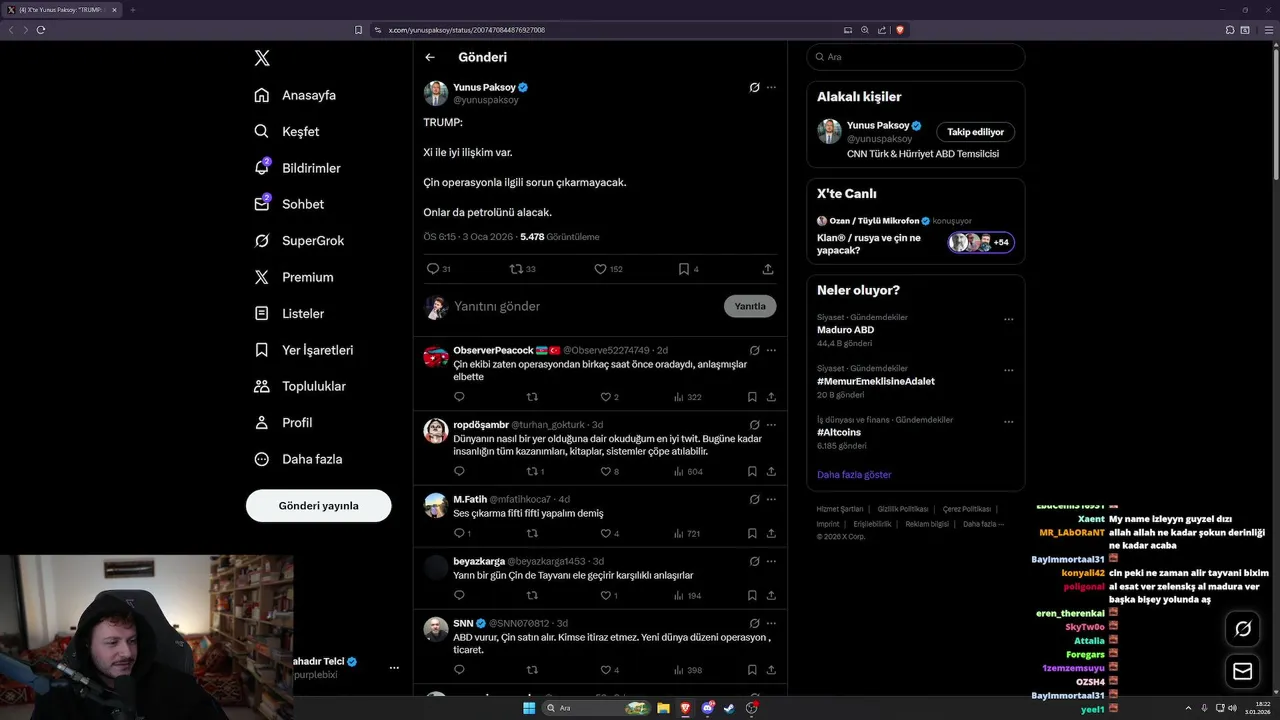Screen dimensions: 1280x720
Task: Open File Explorer from taskbar
Action: [x=663, y=708]
